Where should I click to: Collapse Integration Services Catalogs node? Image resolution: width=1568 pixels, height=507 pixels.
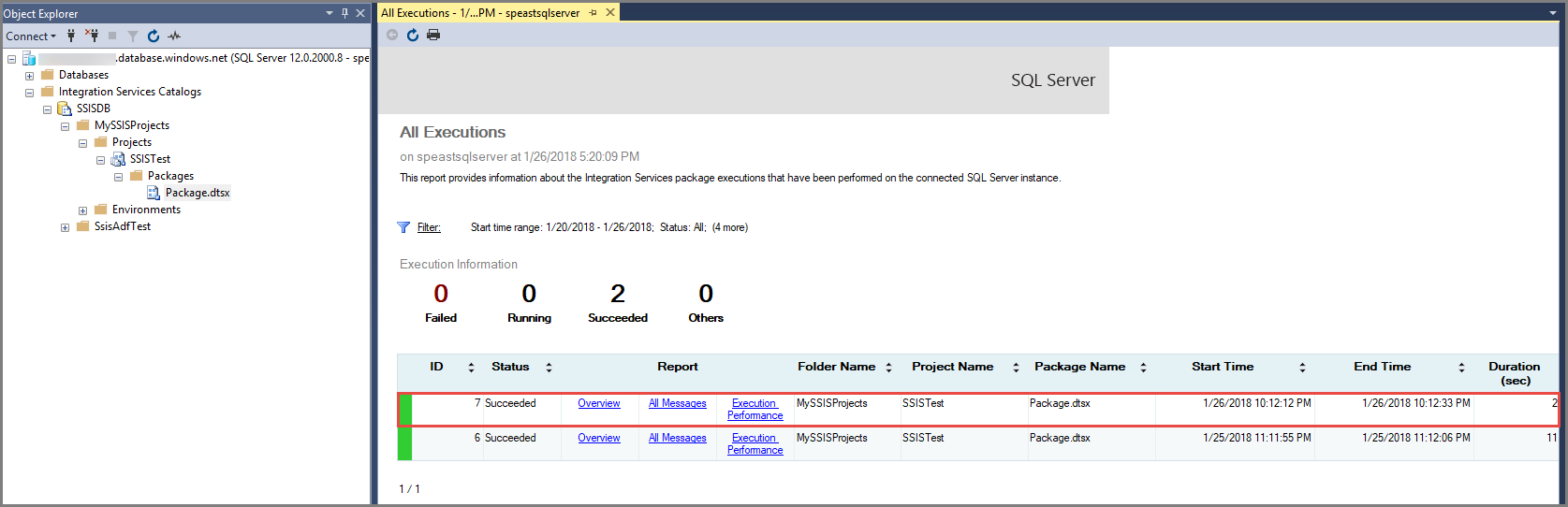[x=29, y=93]
